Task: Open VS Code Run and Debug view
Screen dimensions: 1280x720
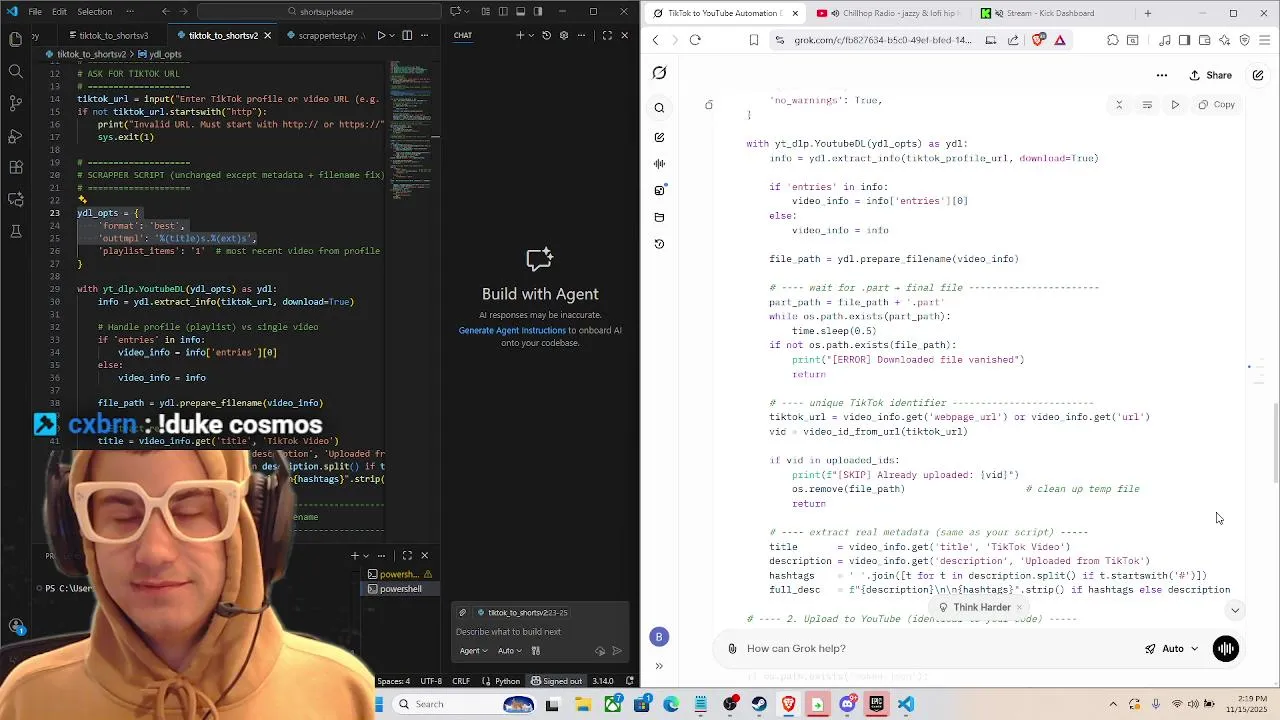Action: point(15,135)
